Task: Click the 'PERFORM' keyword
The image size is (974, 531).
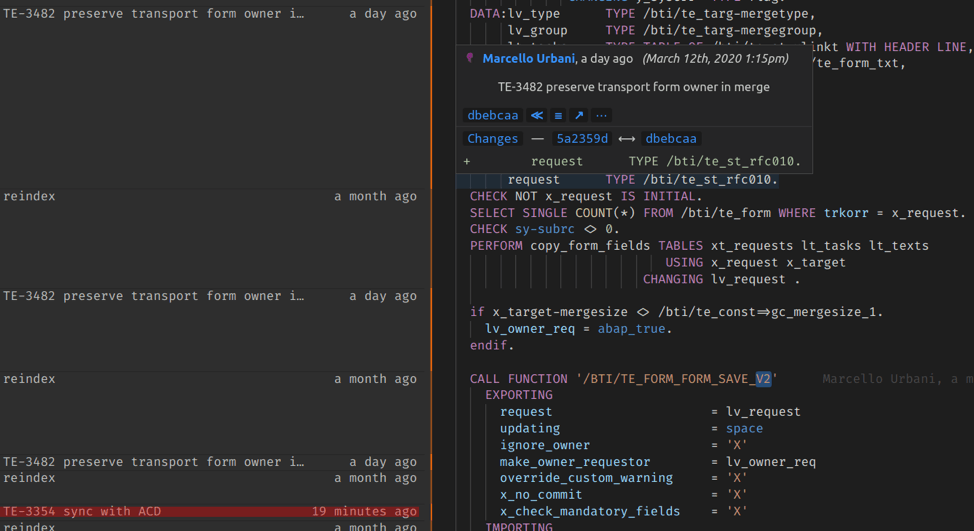Action: pyautogui.click(x=496, y=245)
